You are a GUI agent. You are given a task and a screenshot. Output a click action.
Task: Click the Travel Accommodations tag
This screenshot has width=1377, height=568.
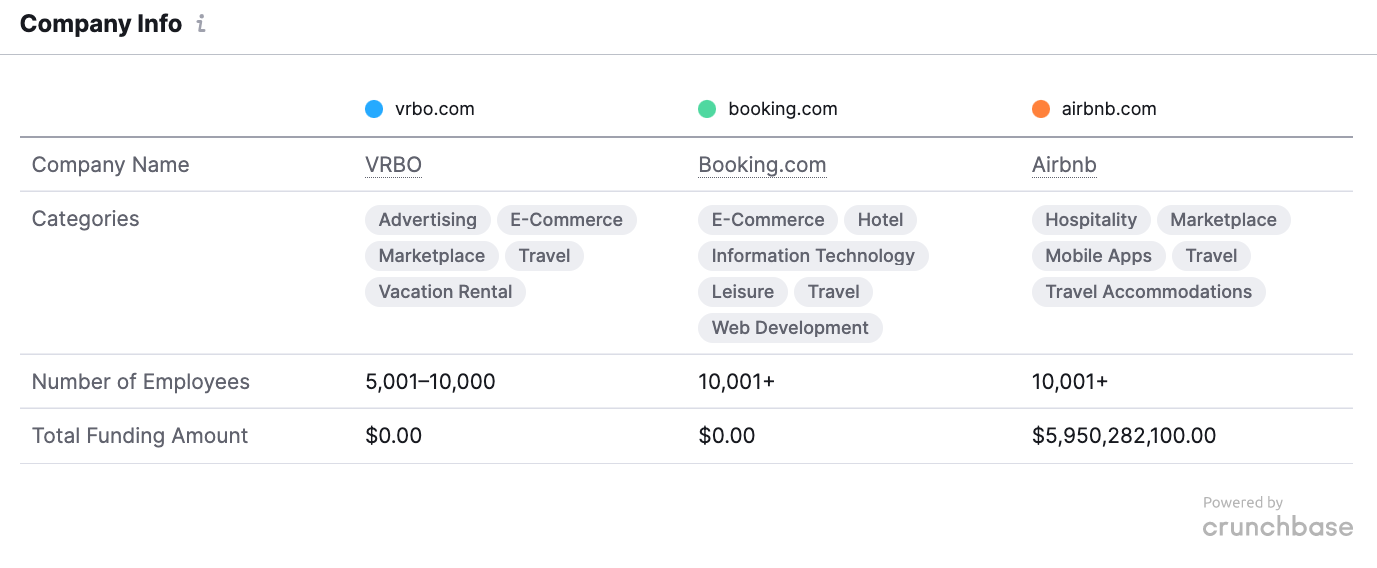[x=1148, y=292]
